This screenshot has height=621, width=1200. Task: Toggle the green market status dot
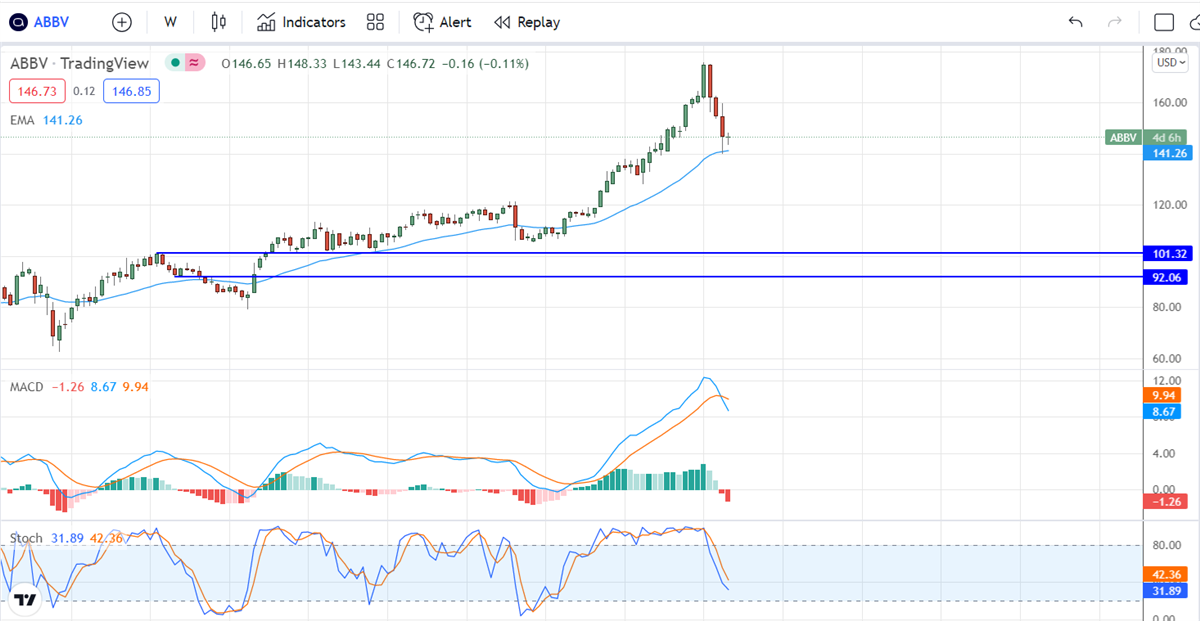(x=175, y=63)
